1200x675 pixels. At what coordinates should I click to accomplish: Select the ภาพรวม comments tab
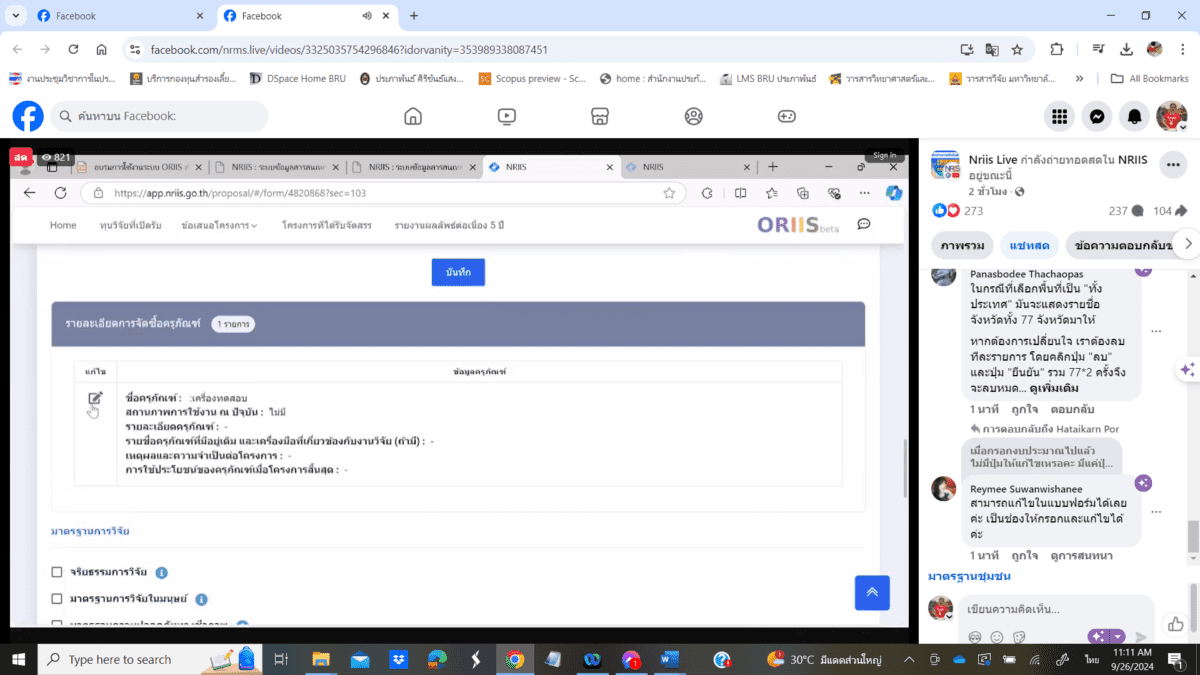[x=963, y=245]
